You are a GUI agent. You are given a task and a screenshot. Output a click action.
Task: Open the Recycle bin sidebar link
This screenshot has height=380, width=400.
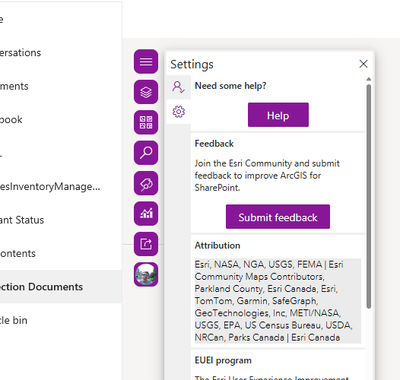pyautogui.click(x=14, y=320)
